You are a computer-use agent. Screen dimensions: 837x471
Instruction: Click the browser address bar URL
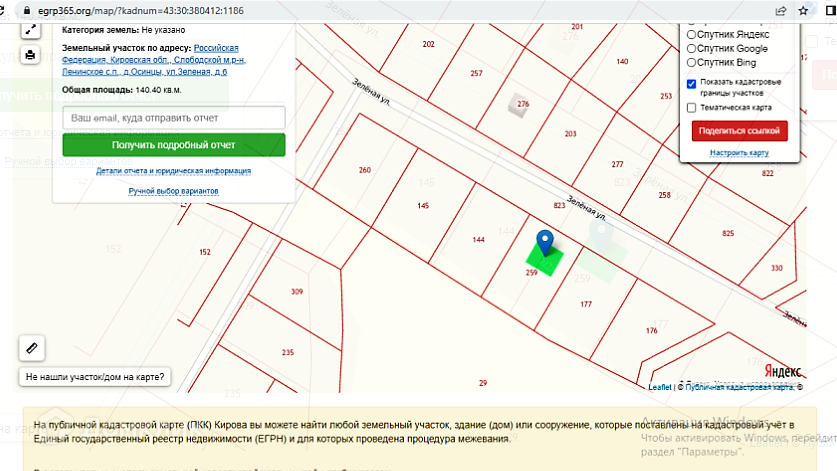[x=141, y=11]
